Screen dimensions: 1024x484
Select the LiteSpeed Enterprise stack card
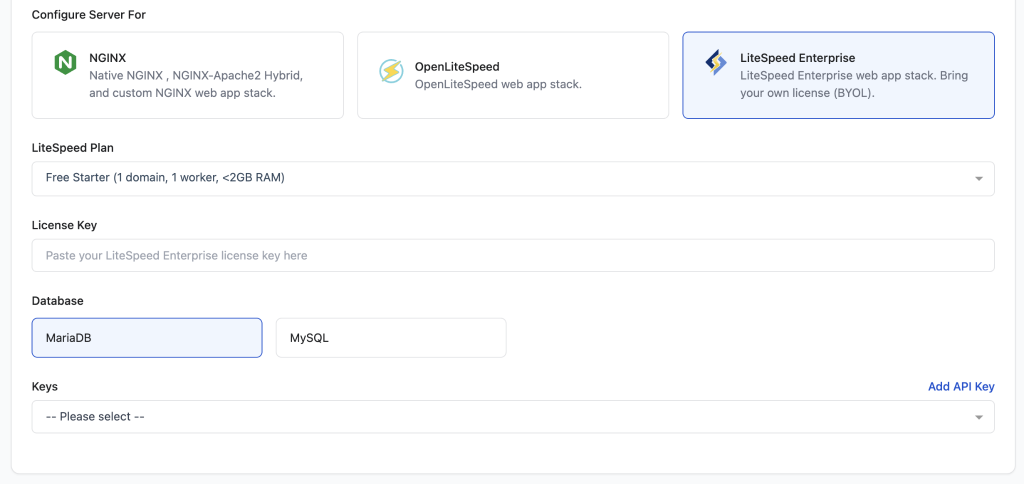[839, 75]
